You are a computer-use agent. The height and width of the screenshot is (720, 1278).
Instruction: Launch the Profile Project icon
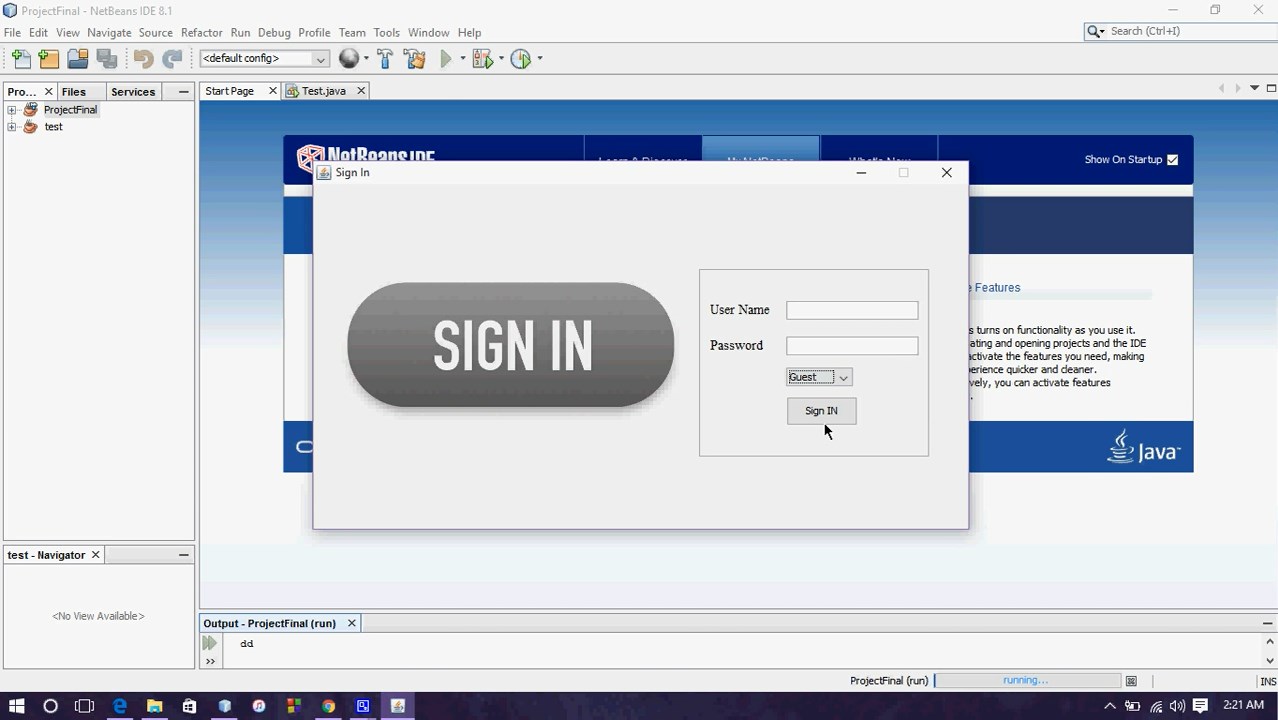[519, 59]
